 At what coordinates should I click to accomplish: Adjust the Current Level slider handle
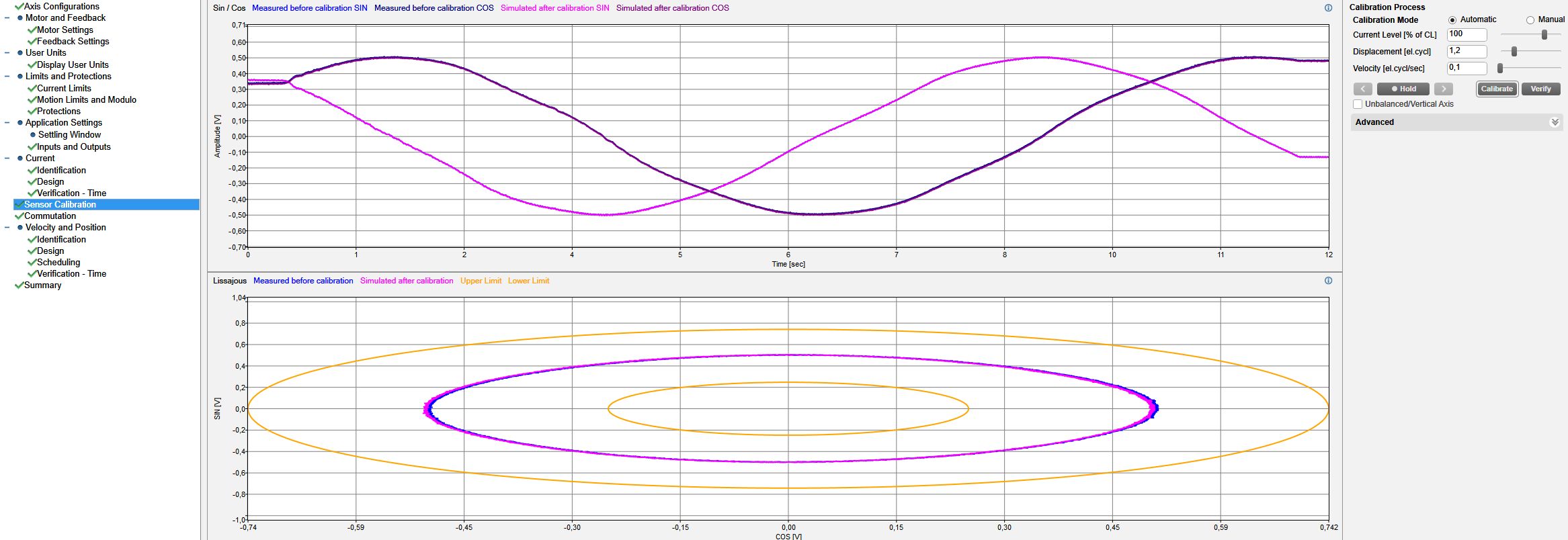(1544, 35)
